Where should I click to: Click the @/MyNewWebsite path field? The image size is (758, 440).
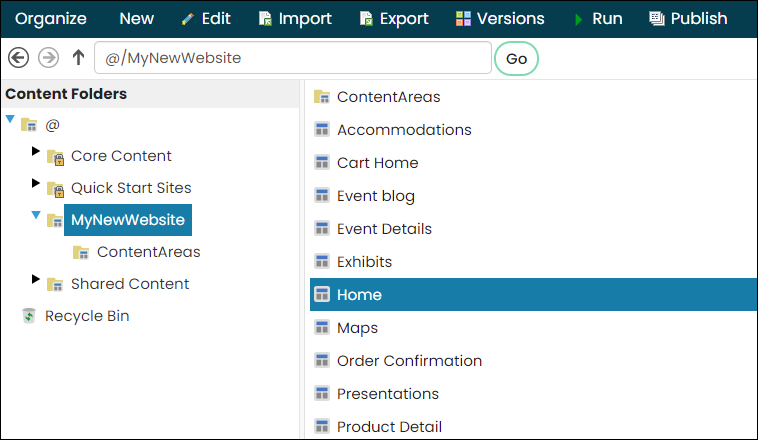pyautogui.click(x=293, y=58)
